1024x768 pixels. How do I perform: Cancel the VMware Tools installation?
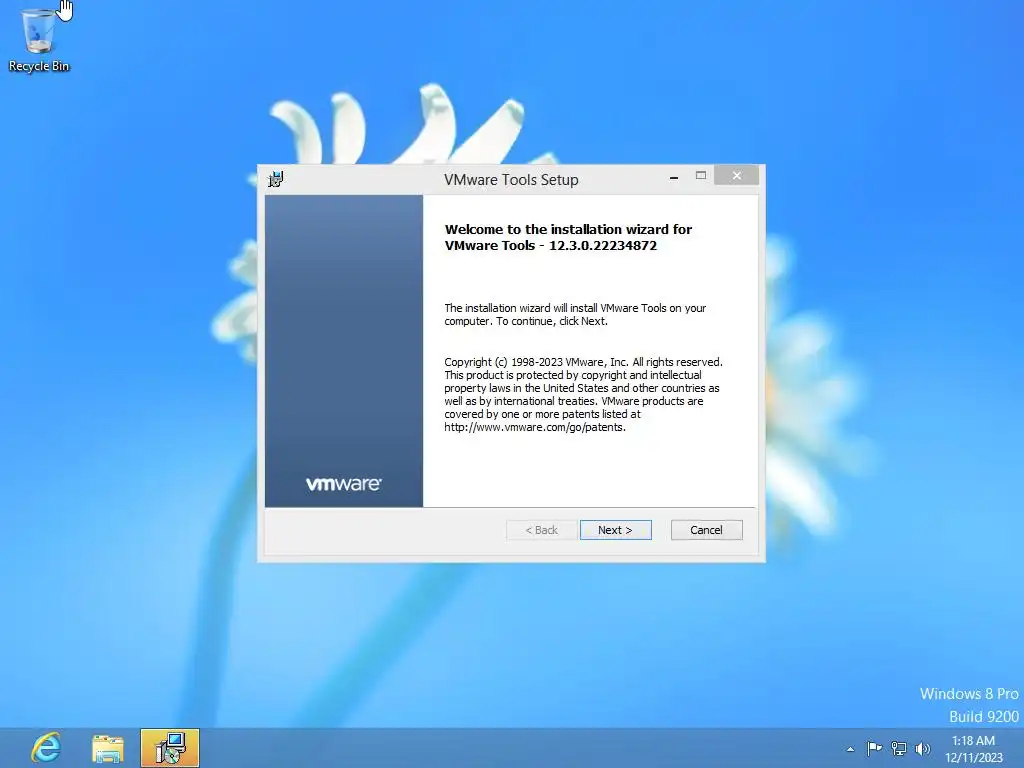pos(707,530)
